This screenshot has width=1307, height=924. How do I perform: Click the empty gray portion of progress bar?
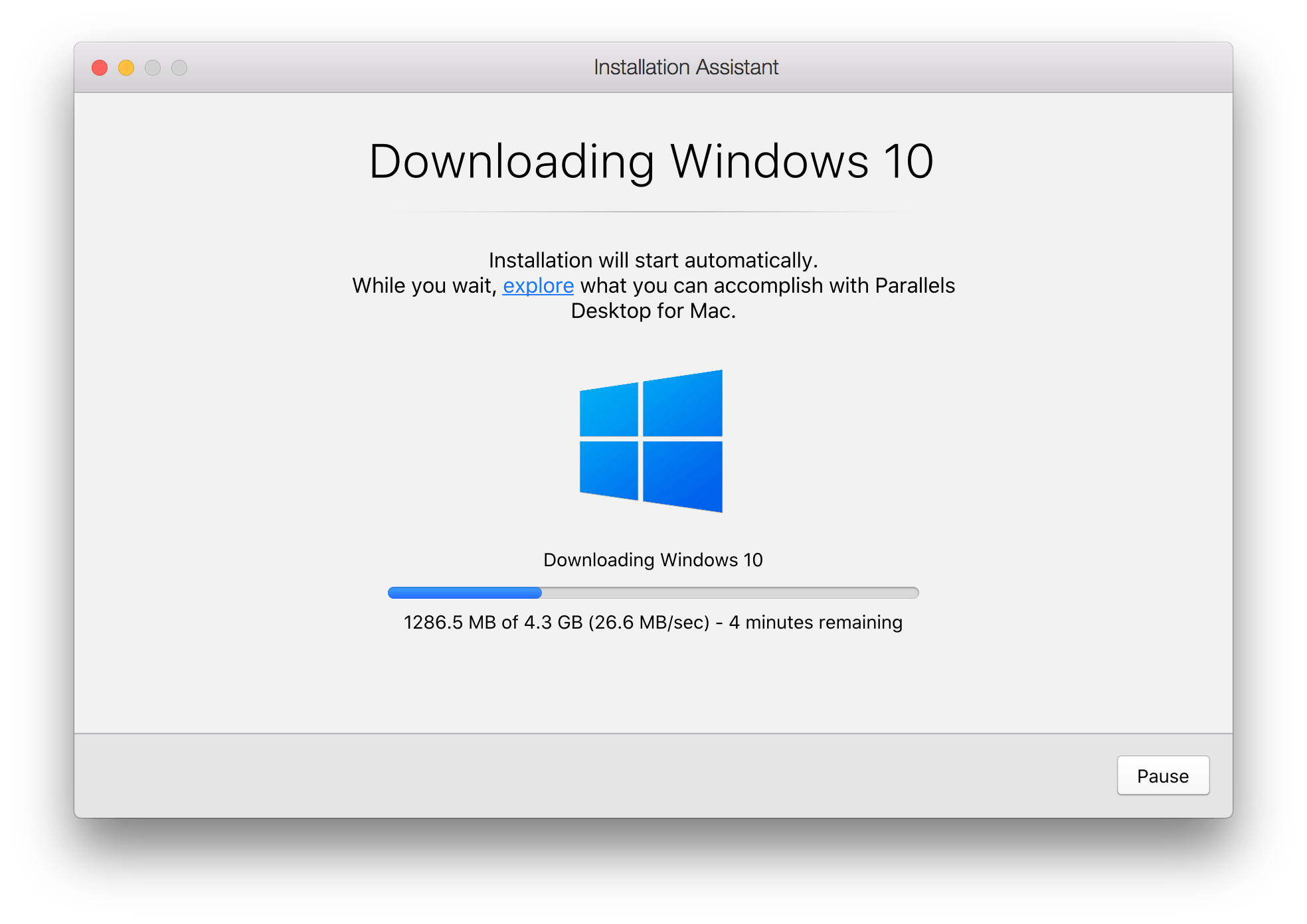pos(731,593)
